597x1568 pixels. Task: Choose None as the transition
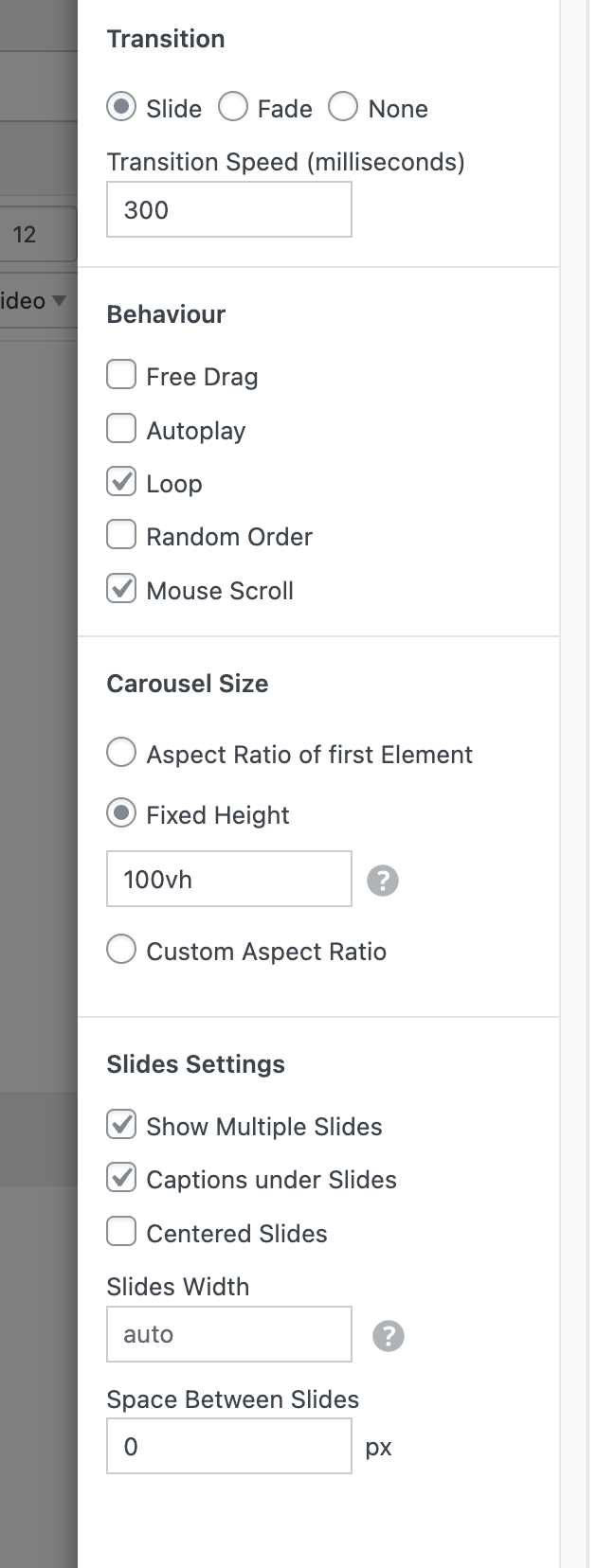click(343, 108)
